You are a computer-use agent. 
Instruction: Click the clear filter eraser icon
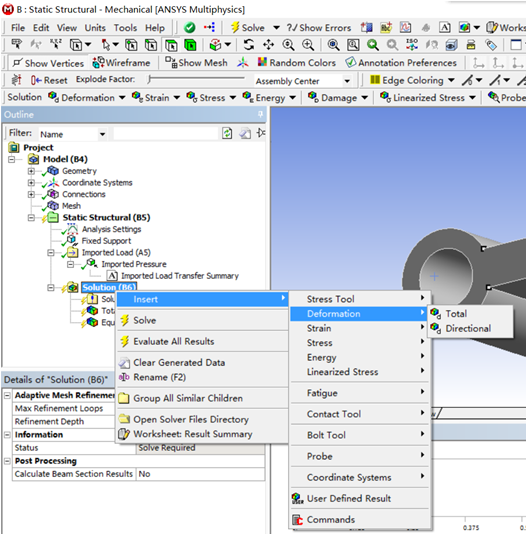point(245,133)
